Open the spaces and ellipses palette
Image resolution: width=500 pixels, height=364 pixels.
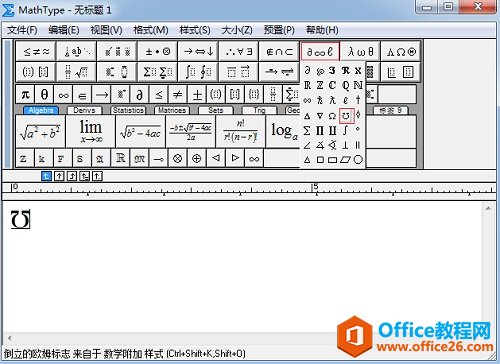point(77,51)
